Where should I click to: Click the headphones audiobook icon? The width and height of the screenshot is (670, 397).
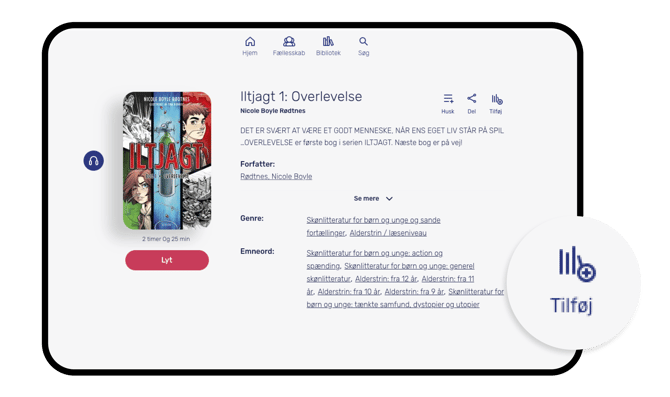pos(94,161)
